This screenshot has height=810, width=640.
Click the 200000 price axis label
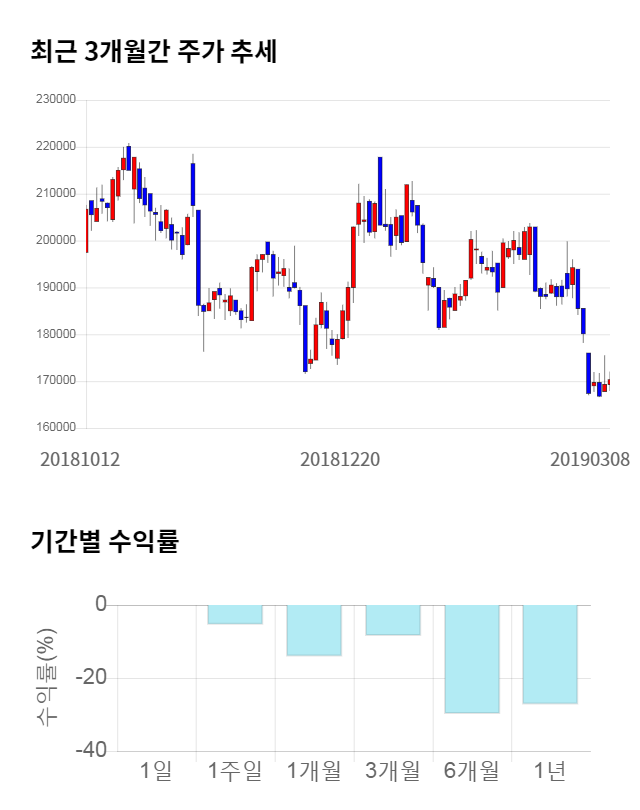coord(56,241)
